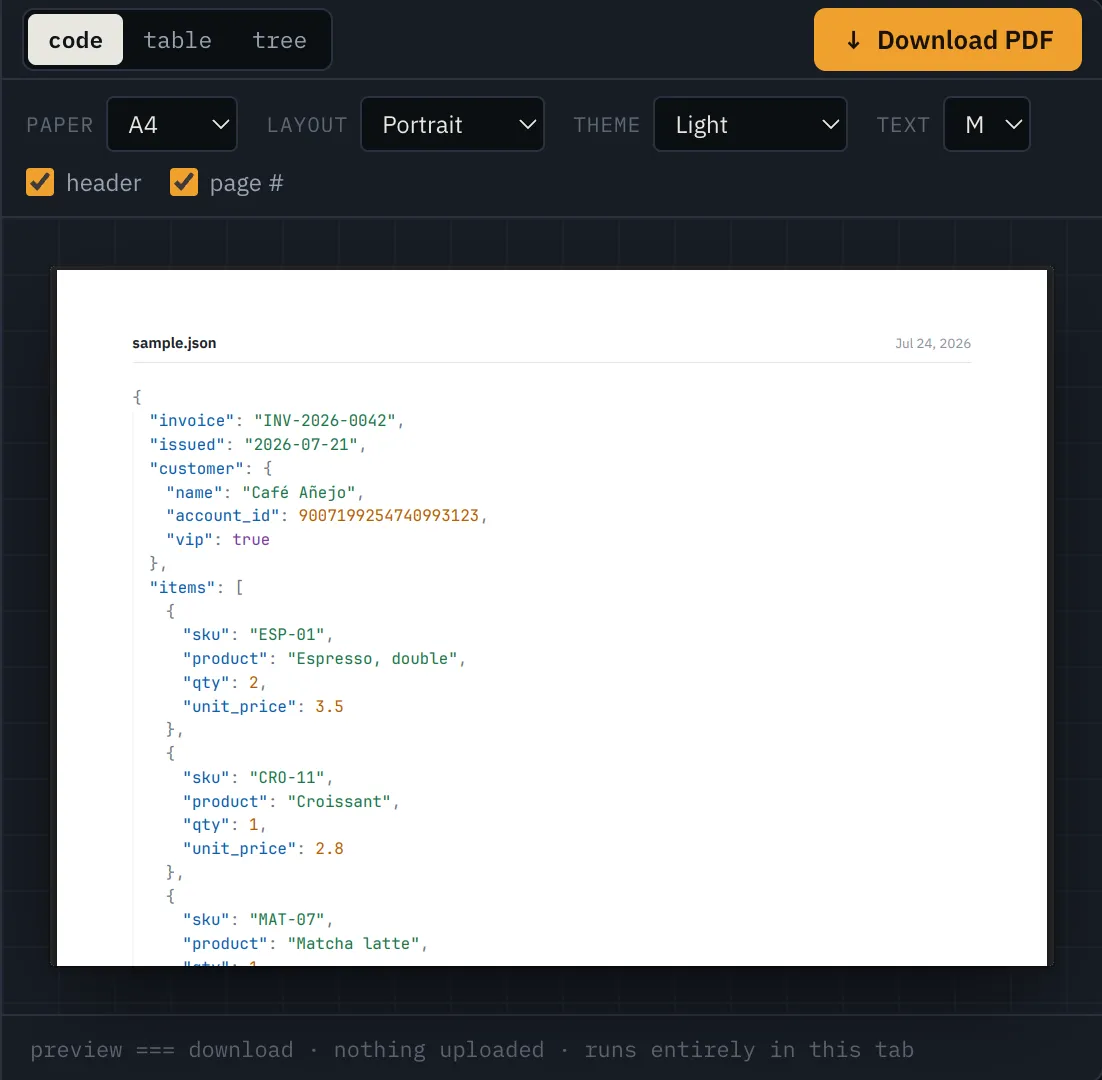Screen dimensions: 1102x1080
Task: Click the unit_price value 3.5
Action: [329, 706]
